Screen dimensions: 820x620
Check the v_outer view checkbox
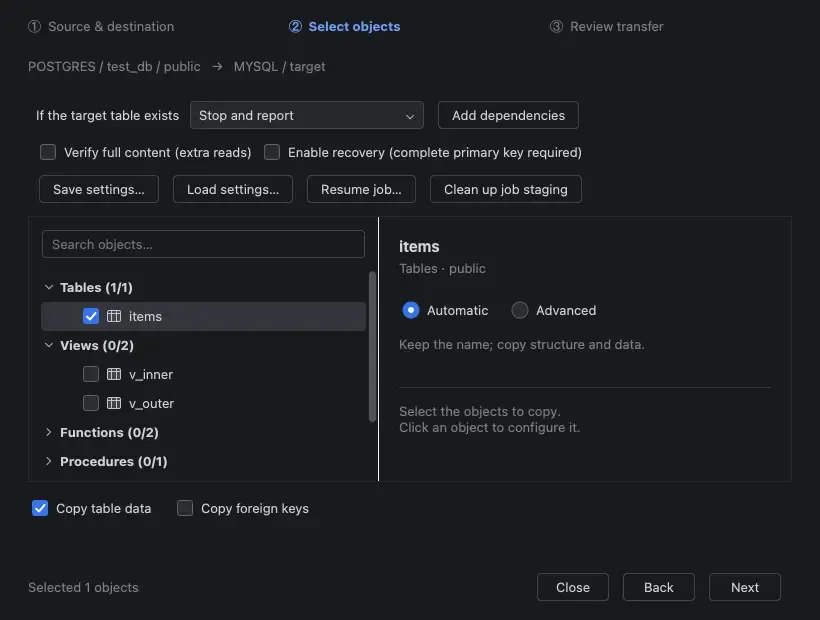pyautogui.click(x=91, y=403)
